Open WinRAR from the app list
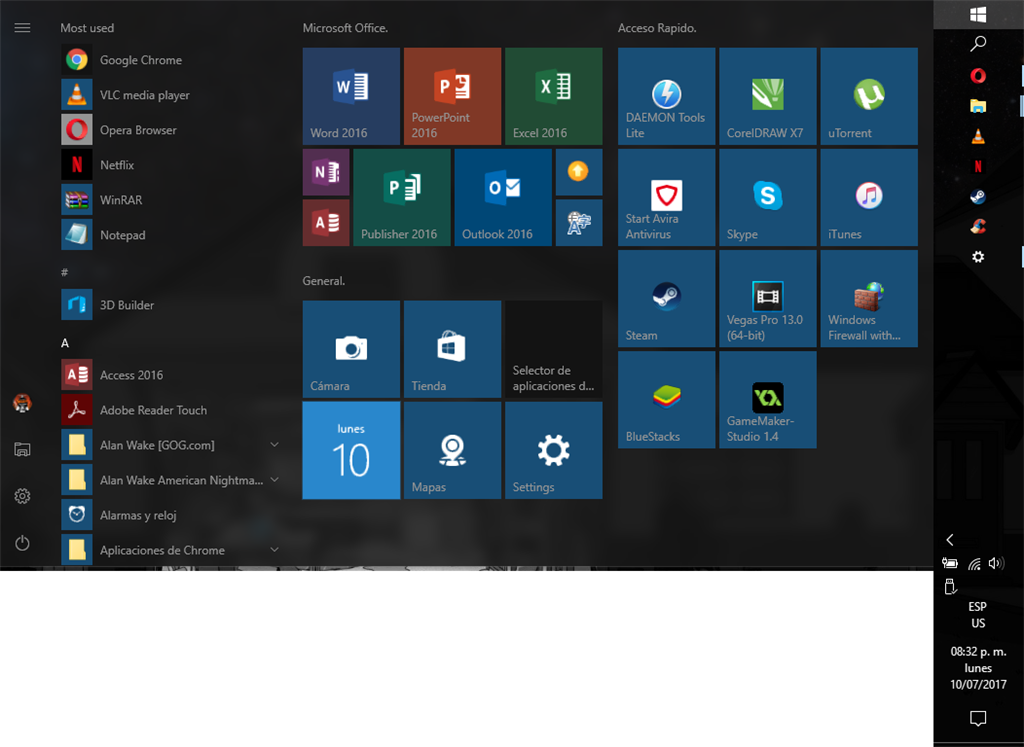Screen dimensions: 1024x747 tap(170, 200)
